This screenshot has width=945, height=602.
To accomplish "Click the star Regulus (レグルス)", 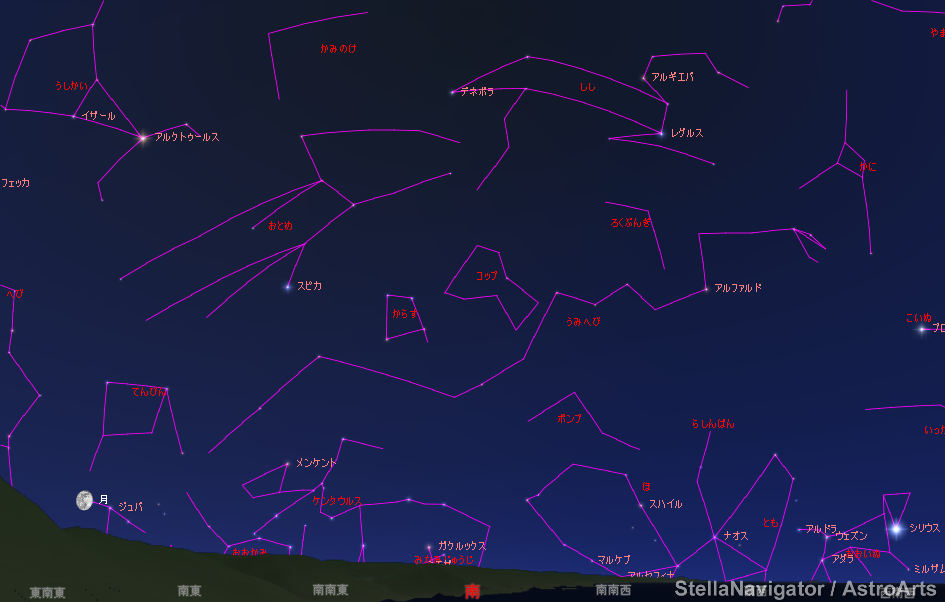I will pos(661,133).
